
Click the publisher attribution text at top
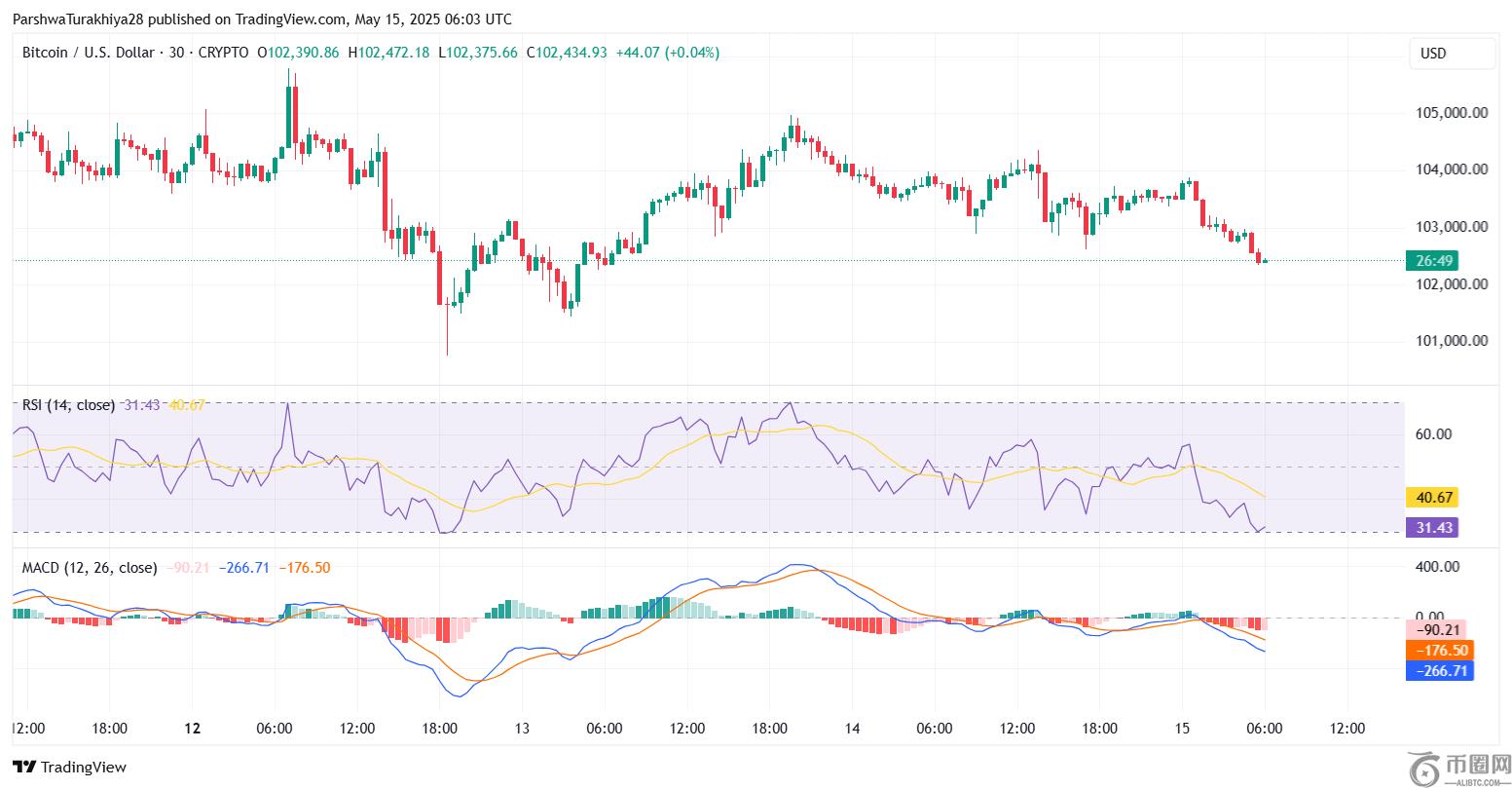[x=261, y=19]
